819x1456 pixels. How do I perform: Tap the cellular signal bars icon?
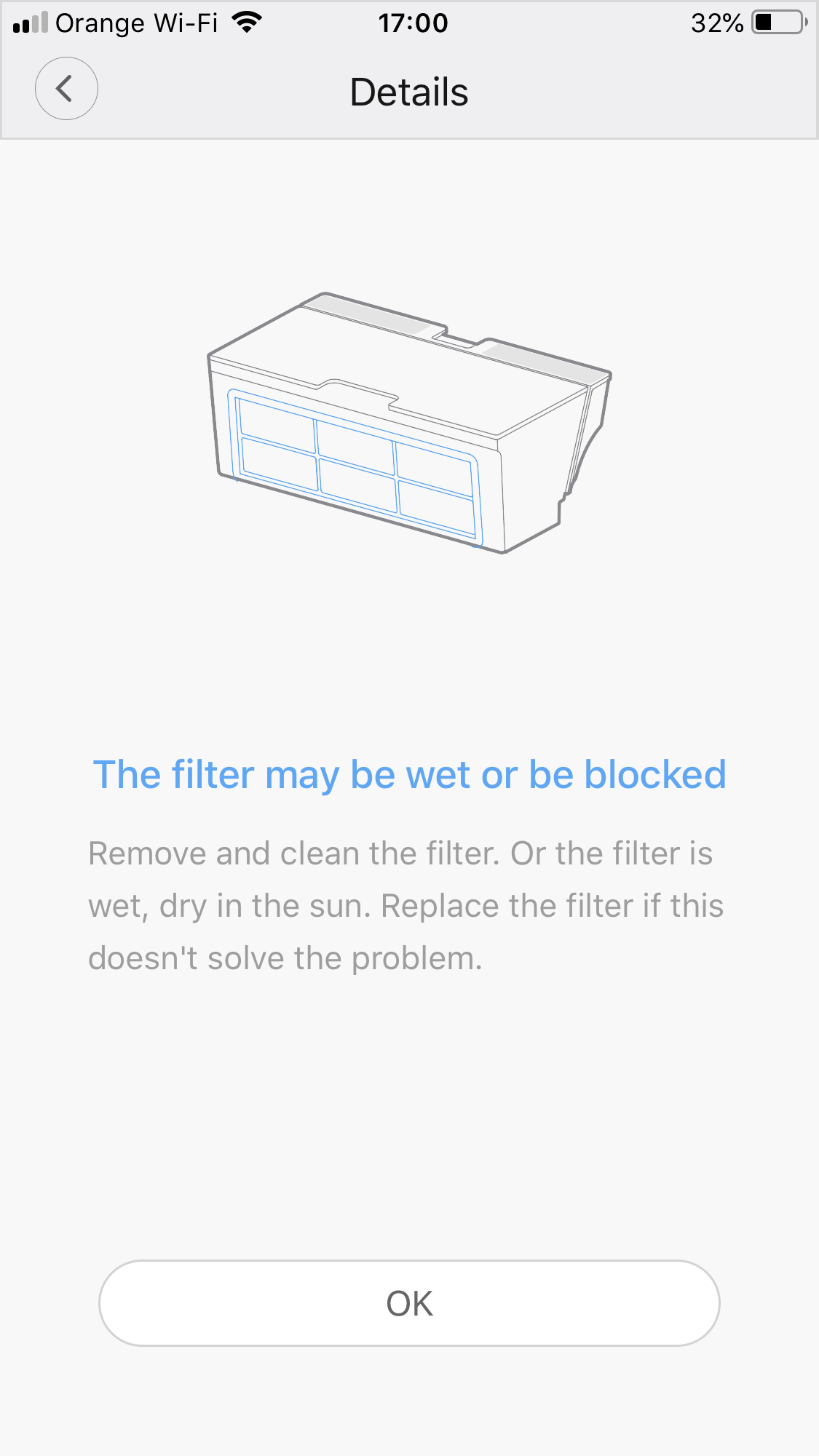click(31, 23)
